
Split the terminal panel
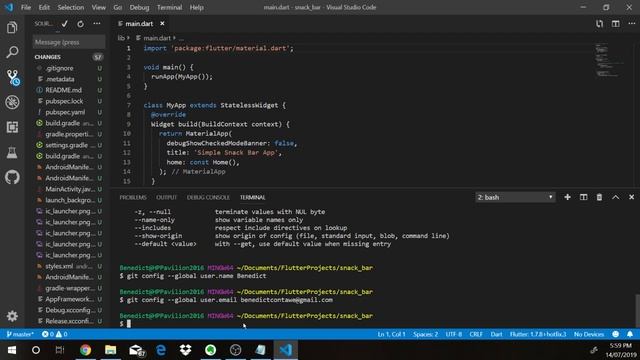[x=583, y=197]
